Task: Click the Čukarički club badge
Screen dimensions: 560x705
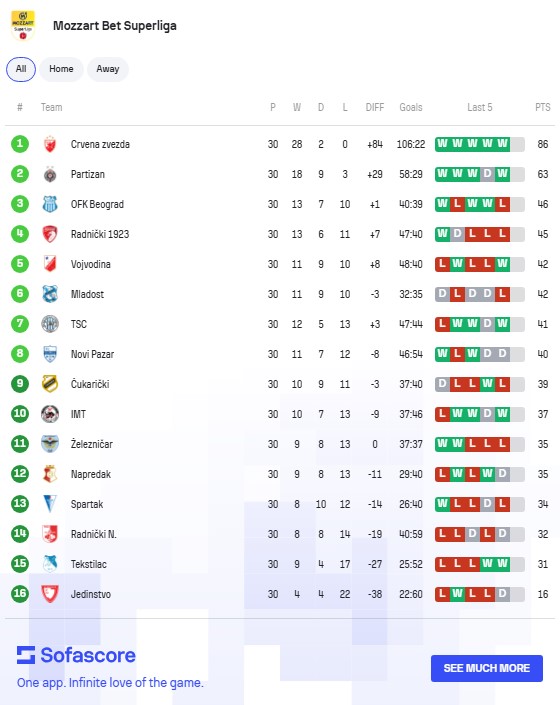Action: [50, 384]
